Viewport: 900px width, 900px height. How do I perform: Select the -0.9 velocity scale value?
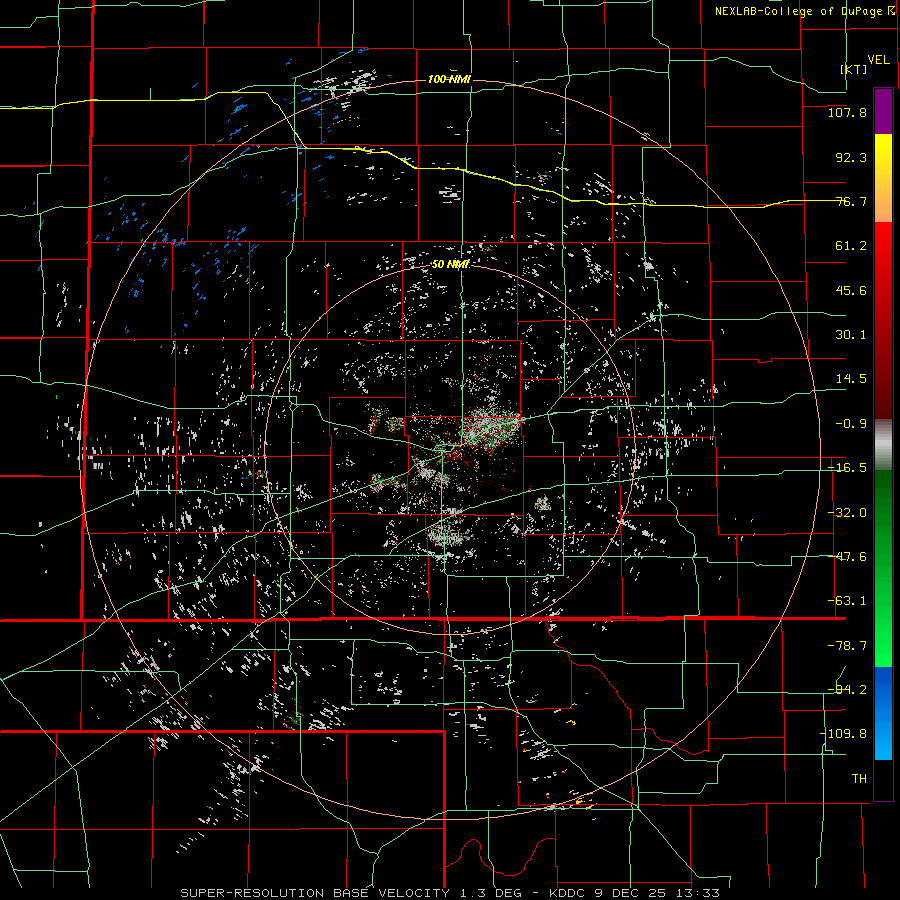[x=851, y=424]
